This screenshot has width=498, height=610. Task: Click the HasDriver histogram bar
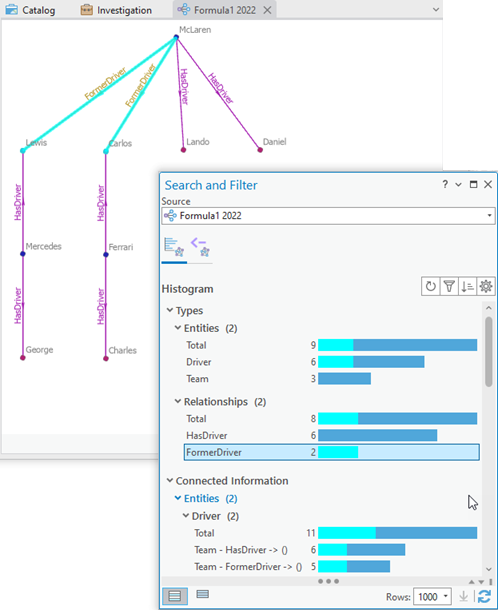tap(377, 435)
